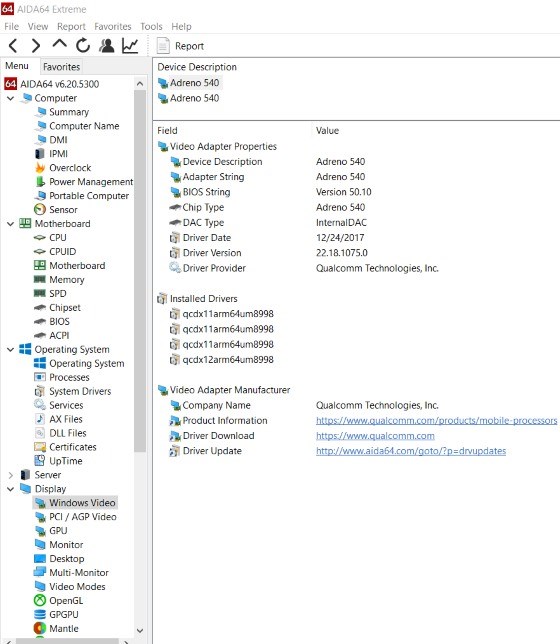The width and height of the screenshot is (560, 644).
Task: Select BIOS in the tree
Action: coord(52,322)
